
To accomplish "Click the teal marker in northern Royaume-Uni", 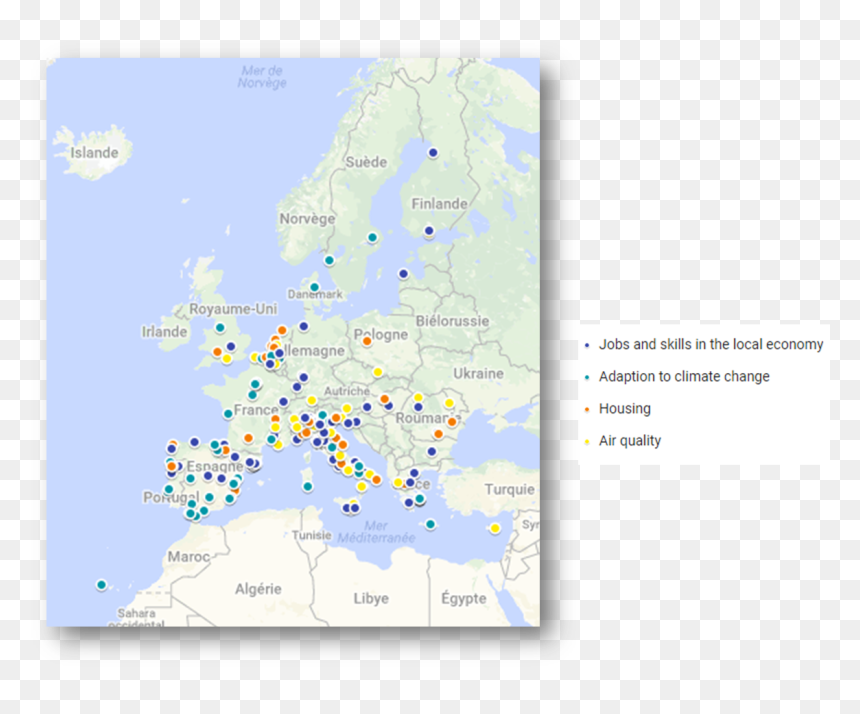I will (x=220, y=327).
